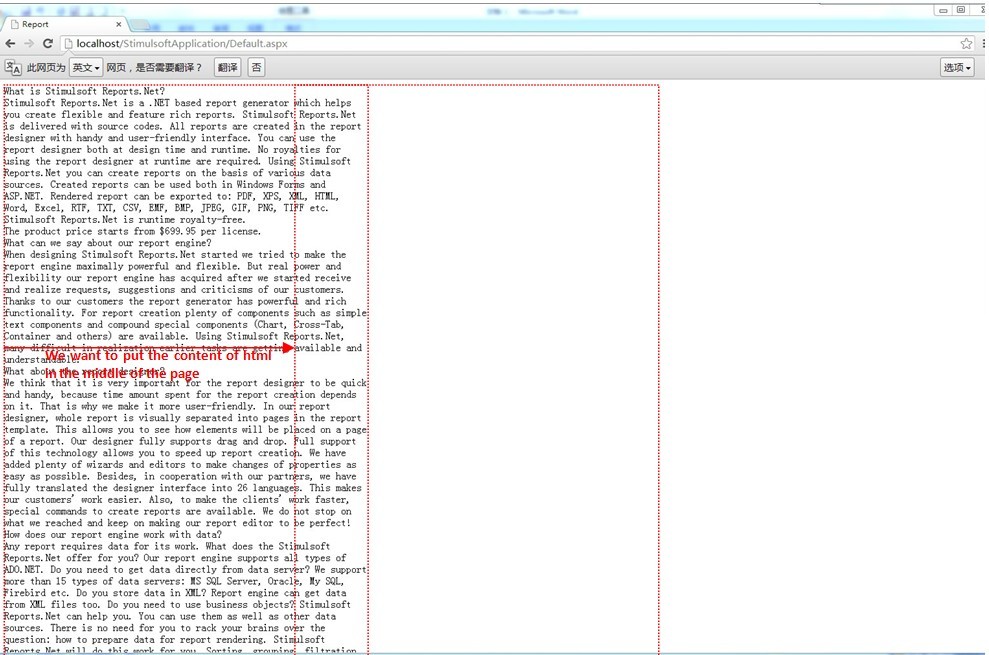989x655 pixels.
Task: Click the line starting 'Container and others) are available'
Action: tap(173, 336)
